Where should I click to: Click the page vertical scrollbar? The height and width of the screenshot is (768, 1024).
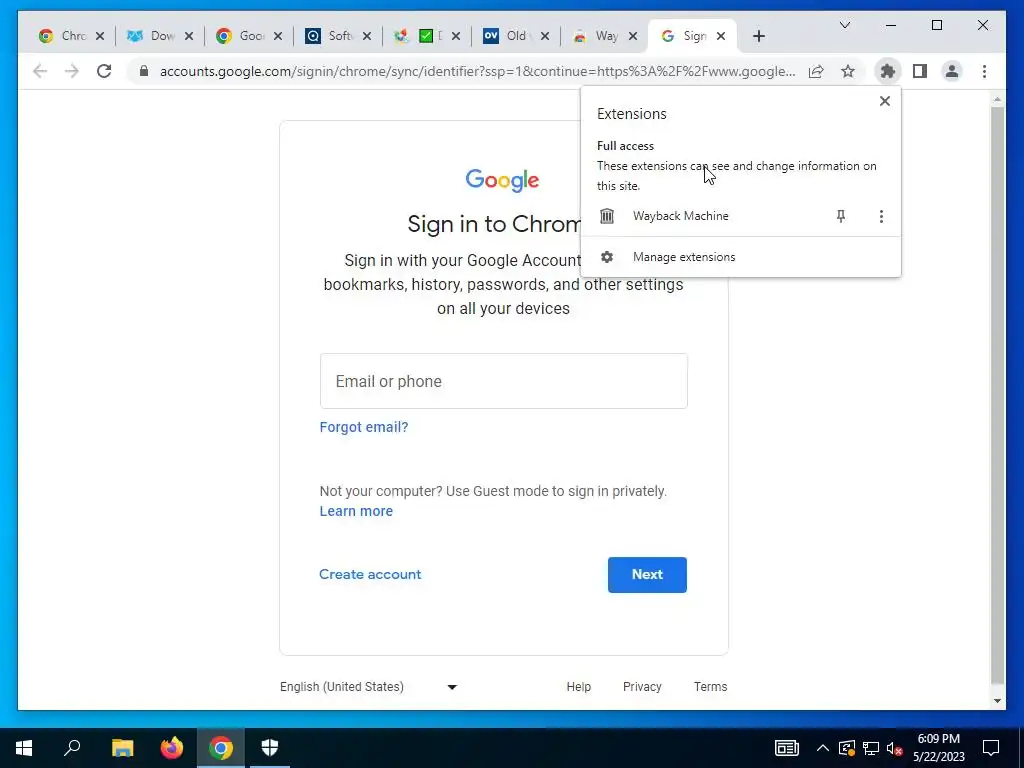997,395
